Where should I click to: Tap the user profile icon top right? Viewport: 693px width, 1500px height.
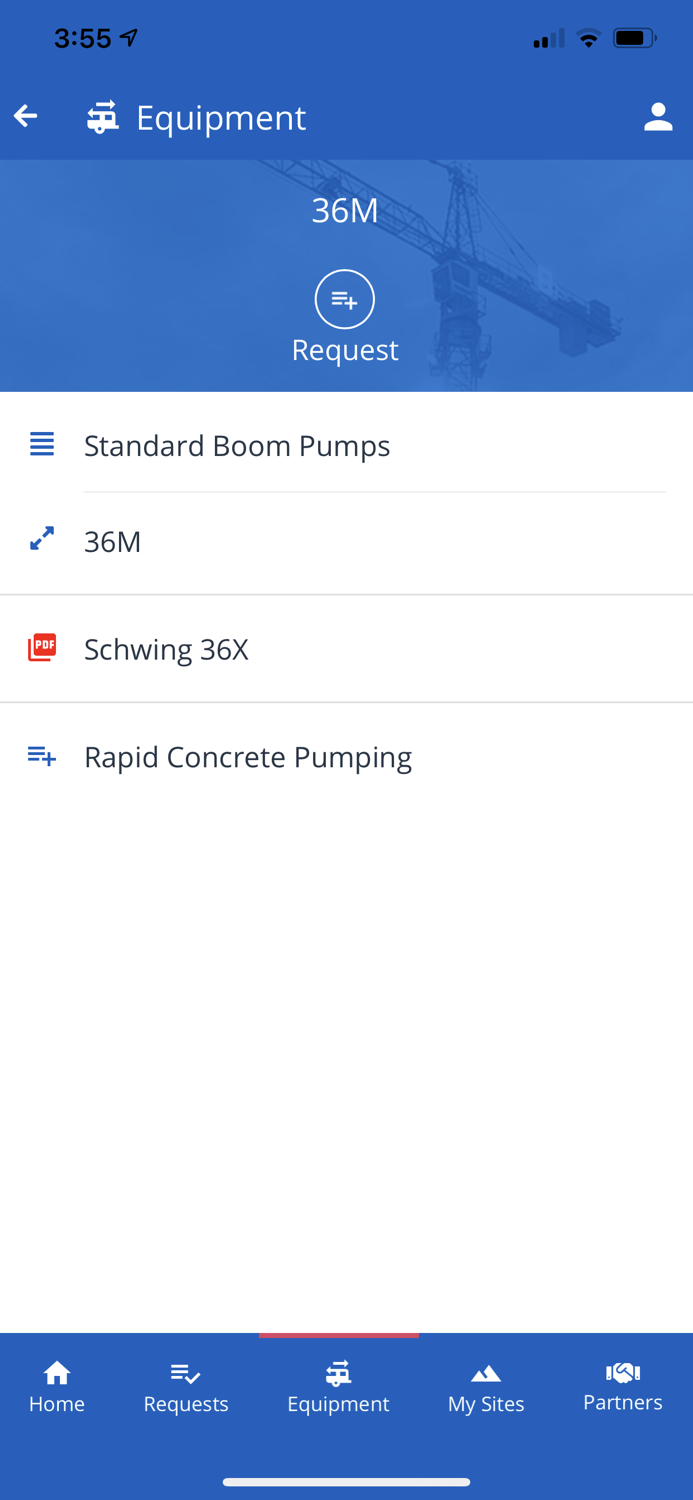(x=659, y=116)
